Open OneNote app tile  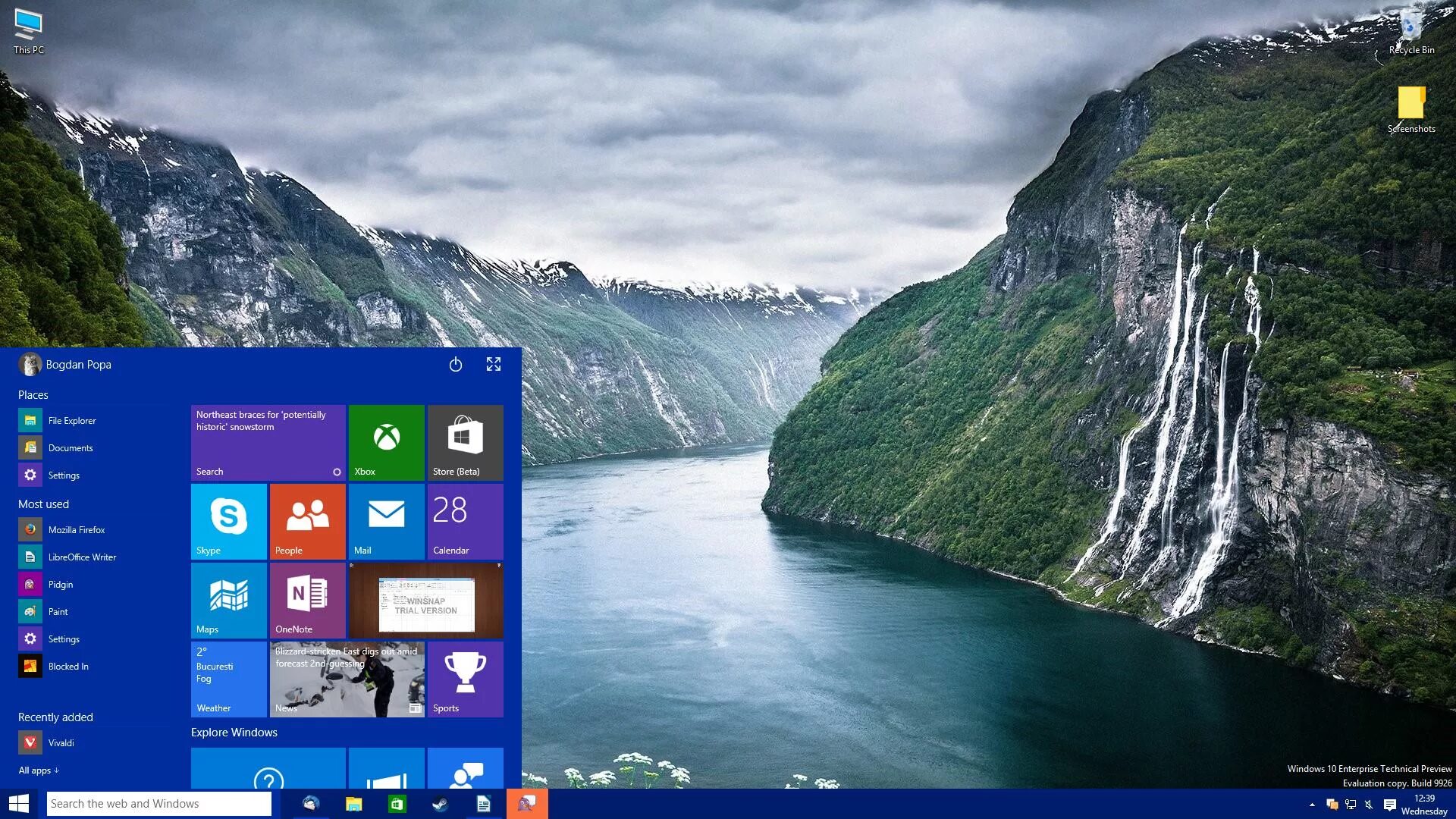click(x=307, y=599)
